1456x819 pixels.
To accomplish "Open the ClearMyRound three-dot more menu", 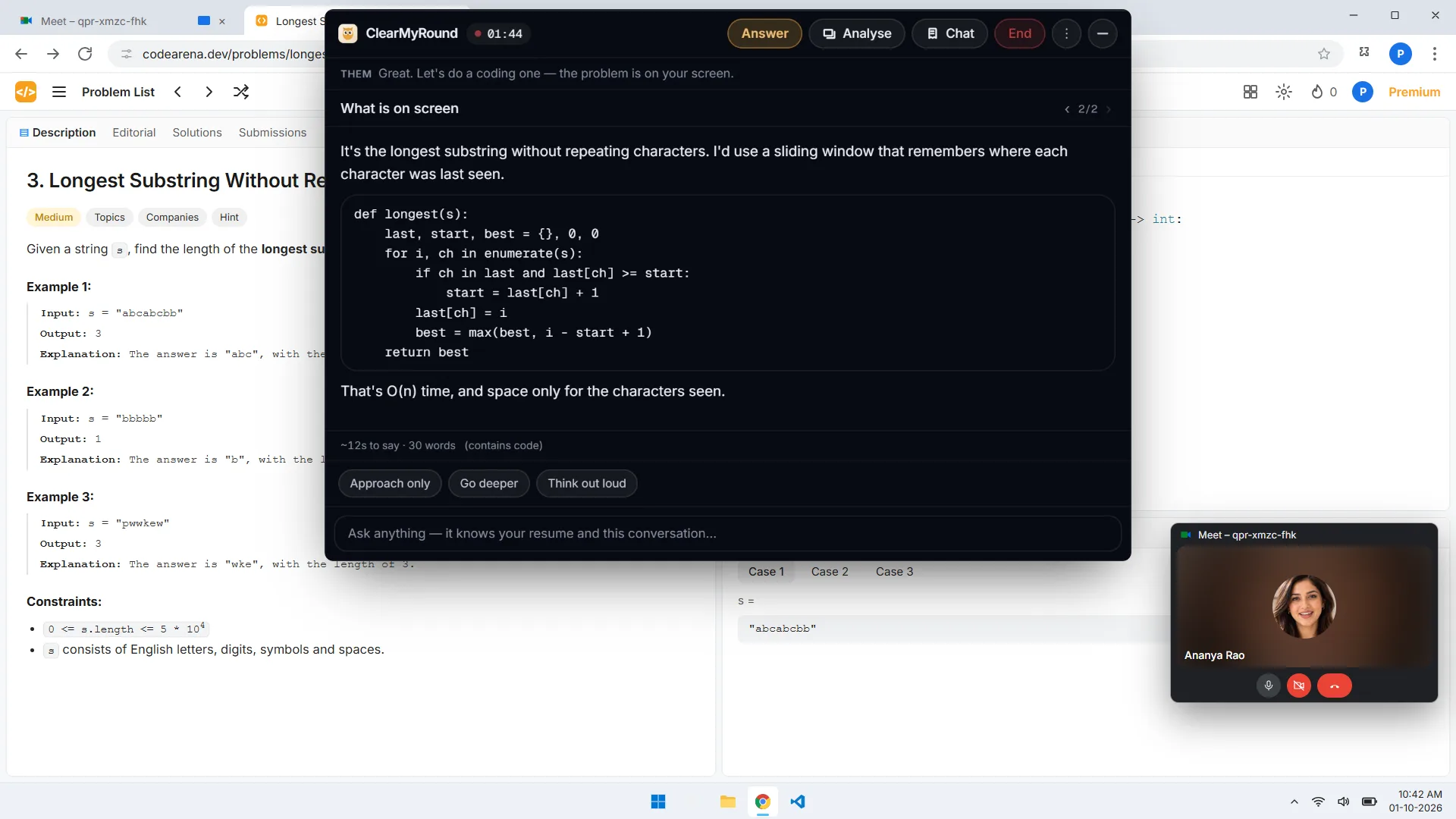I will coord(1066,33).
